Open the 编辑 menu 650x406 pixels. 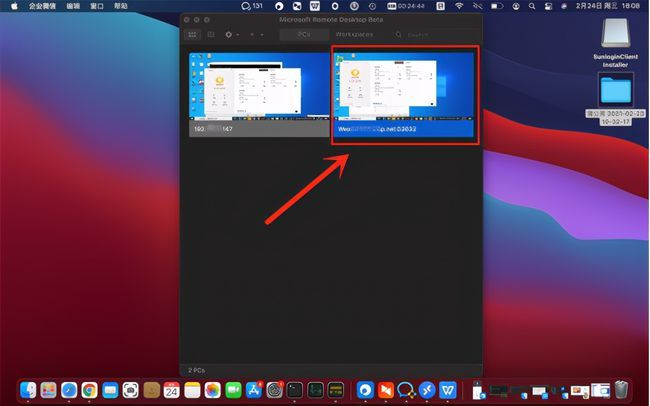click(73, 6)
